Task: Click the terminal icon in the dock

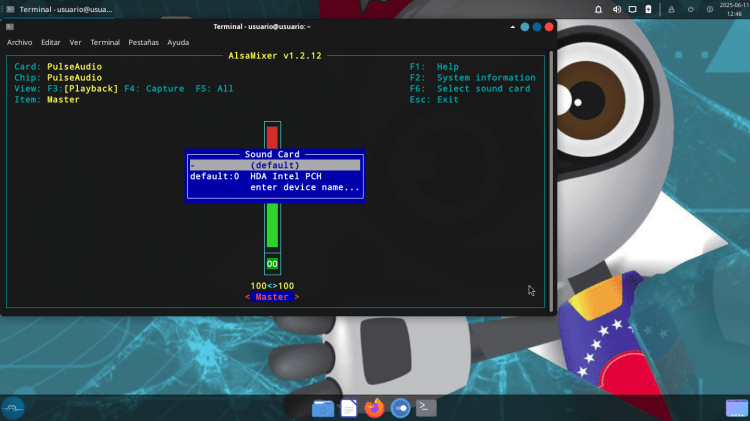Action: [426, 407]
